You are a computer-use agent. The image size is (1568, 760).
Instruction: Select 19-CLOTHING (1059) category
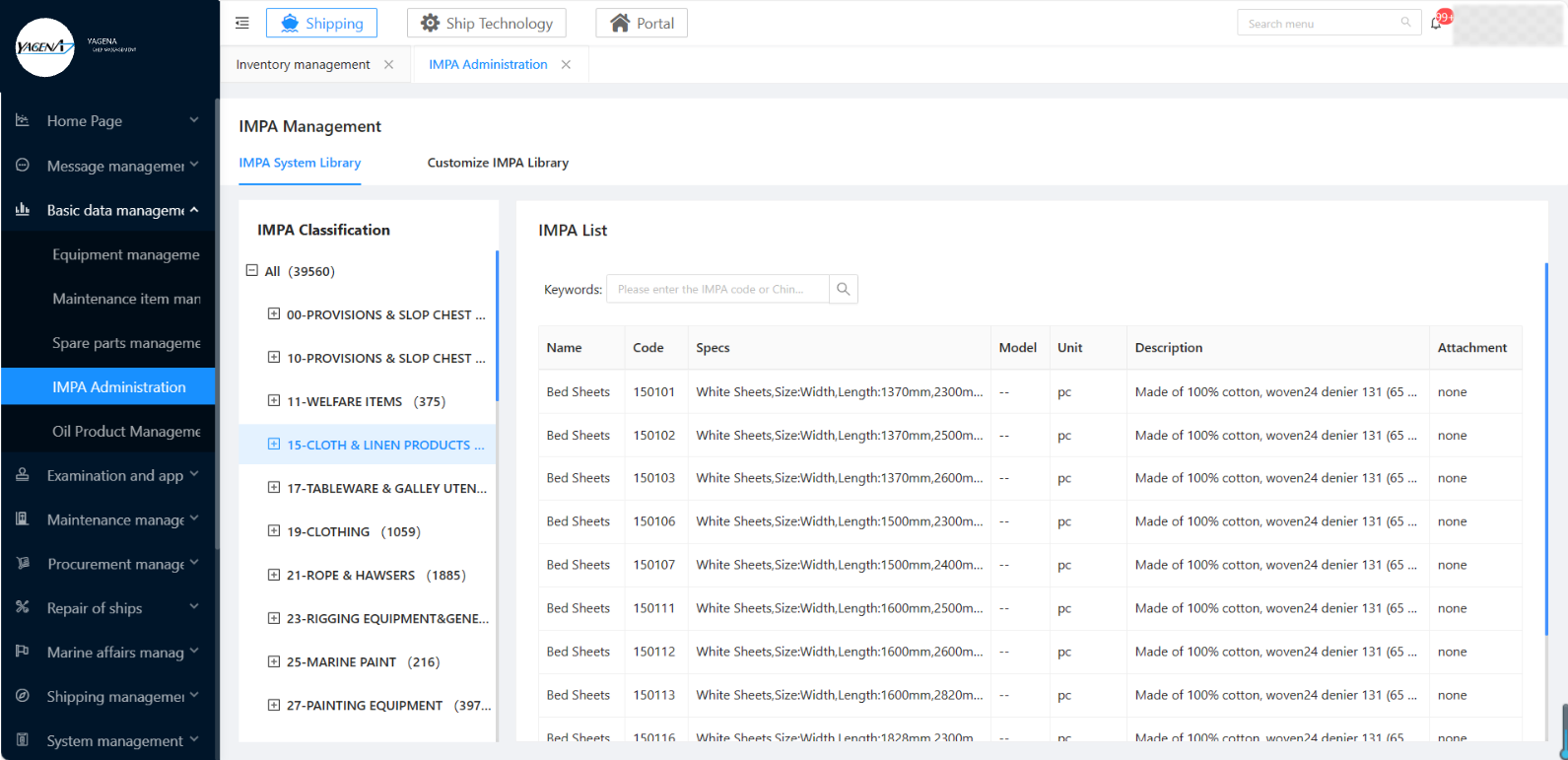pyautogui.click(x=354, y=531)
